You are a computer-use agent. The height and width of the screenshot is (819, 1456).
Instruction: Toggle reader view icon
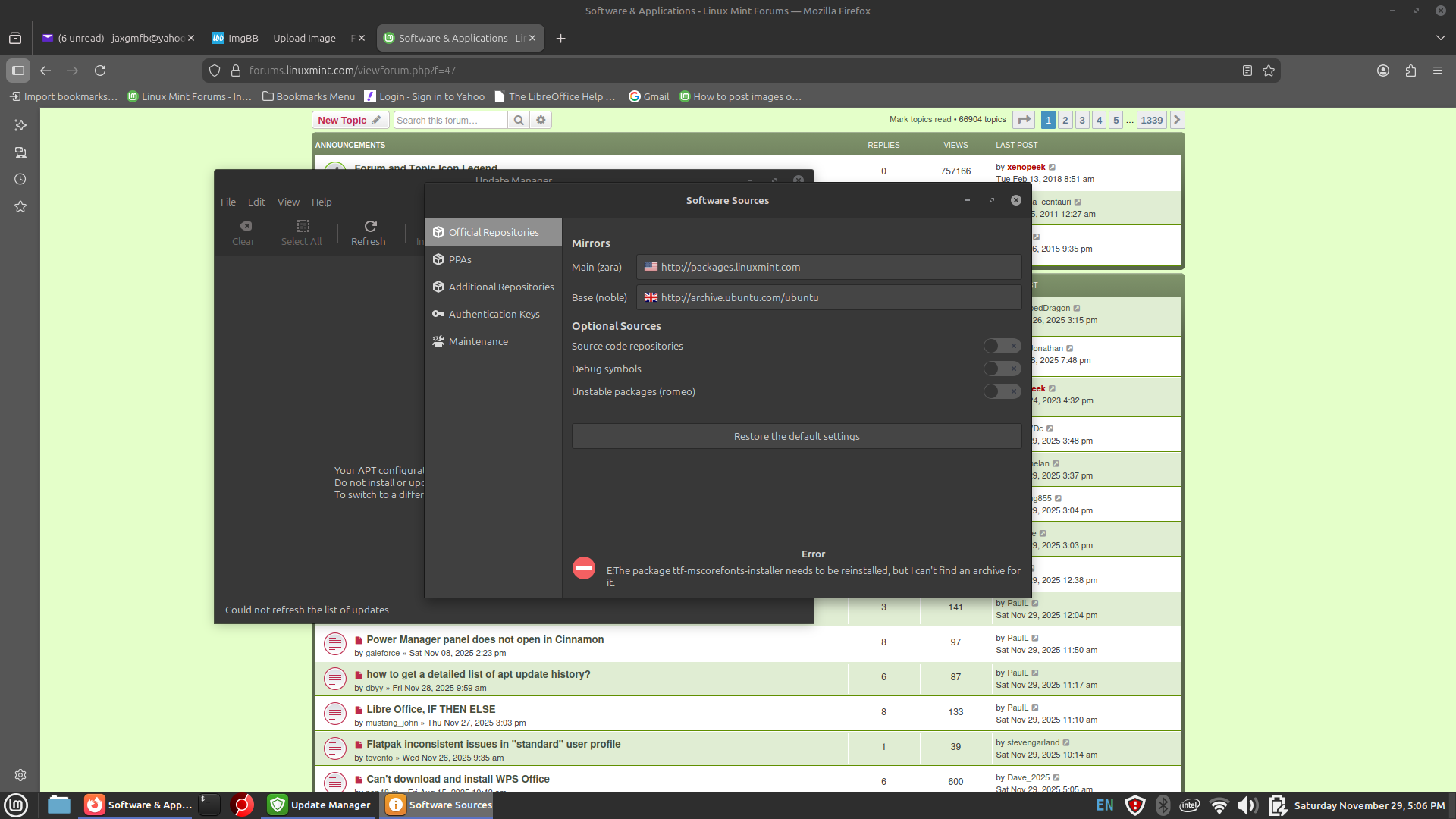coord(1247,71)
